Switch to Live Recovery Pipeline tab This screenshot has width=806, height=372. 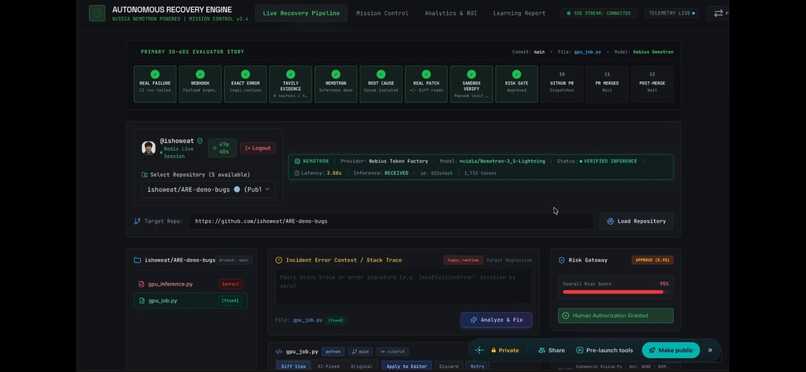coord(301,13)
